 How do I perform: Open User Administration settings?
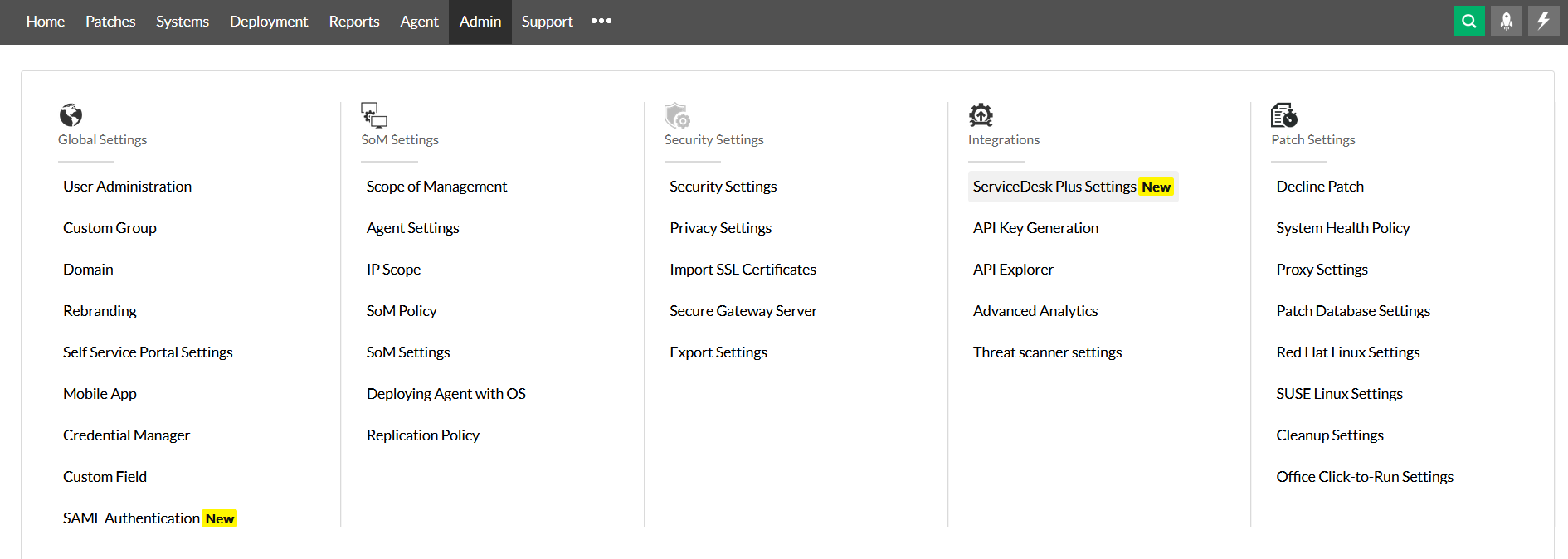click(x=127, y=187)
